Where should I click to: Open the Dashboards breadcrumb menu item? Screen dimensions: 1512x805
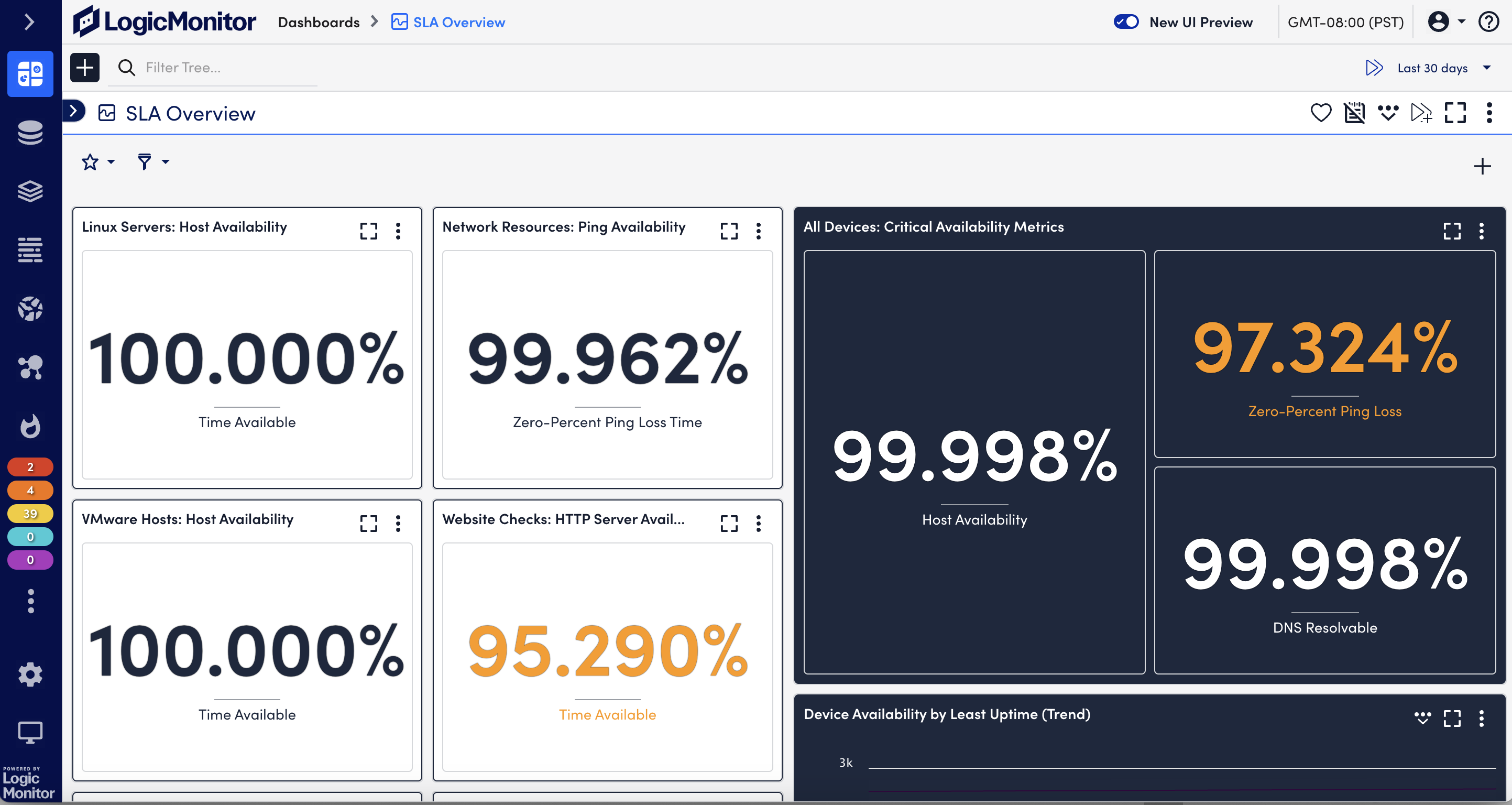coord(319,22)
